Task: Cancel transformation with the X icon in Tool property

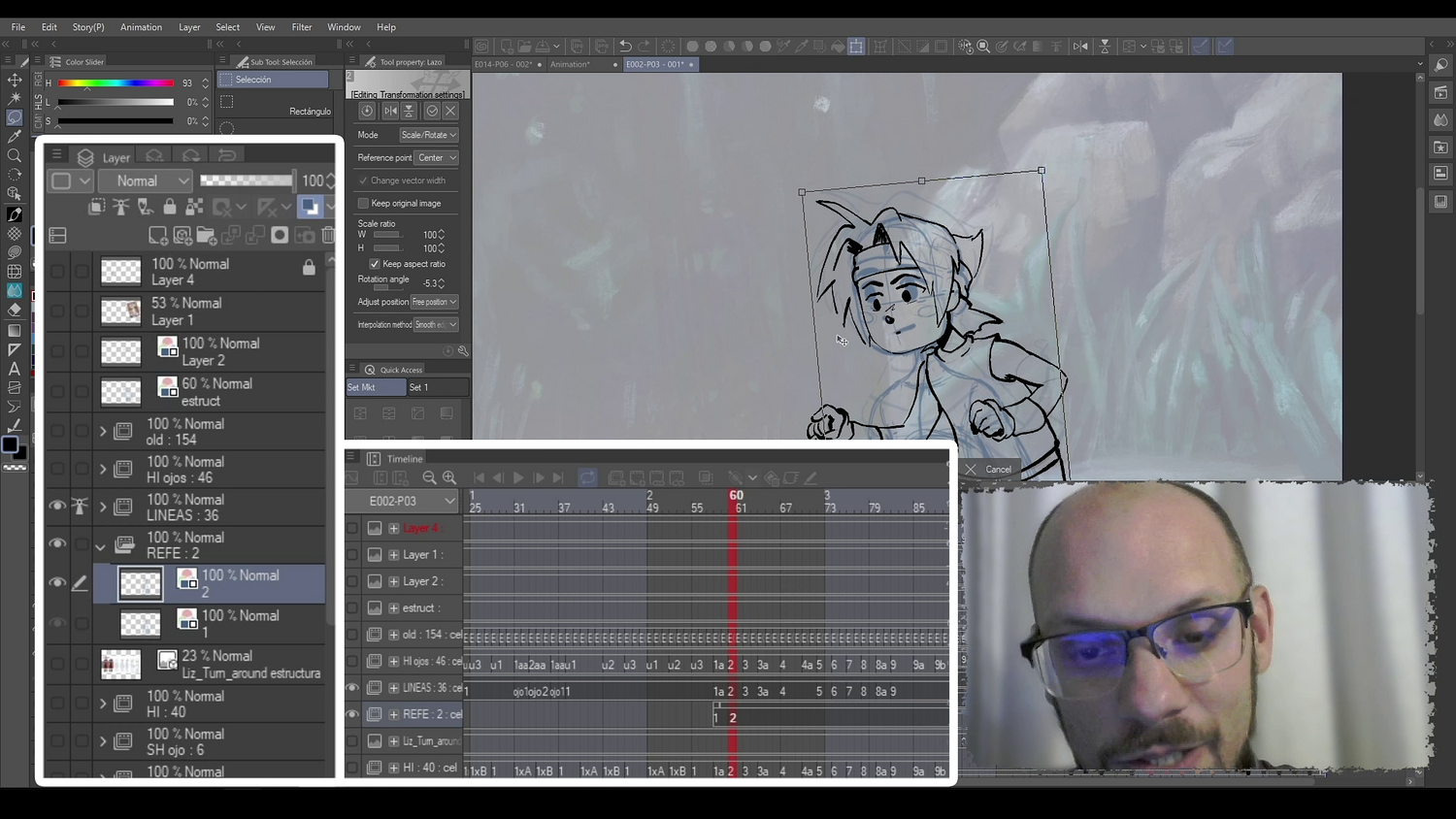Action: pos(450,111)
